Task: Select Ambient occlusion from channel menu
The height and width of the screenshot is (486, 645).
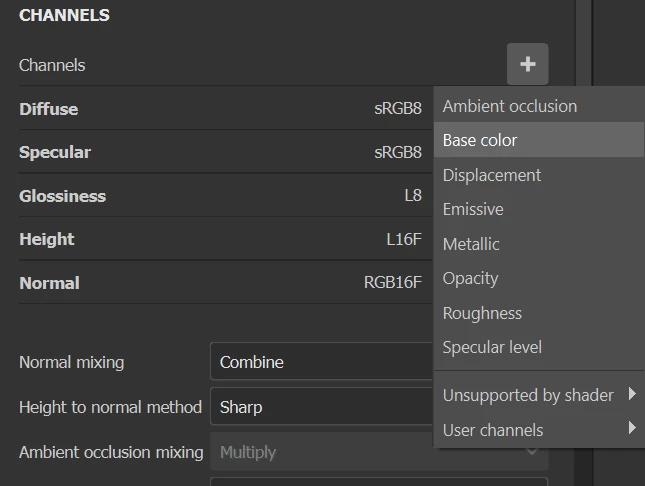Action: click(510, 106)
